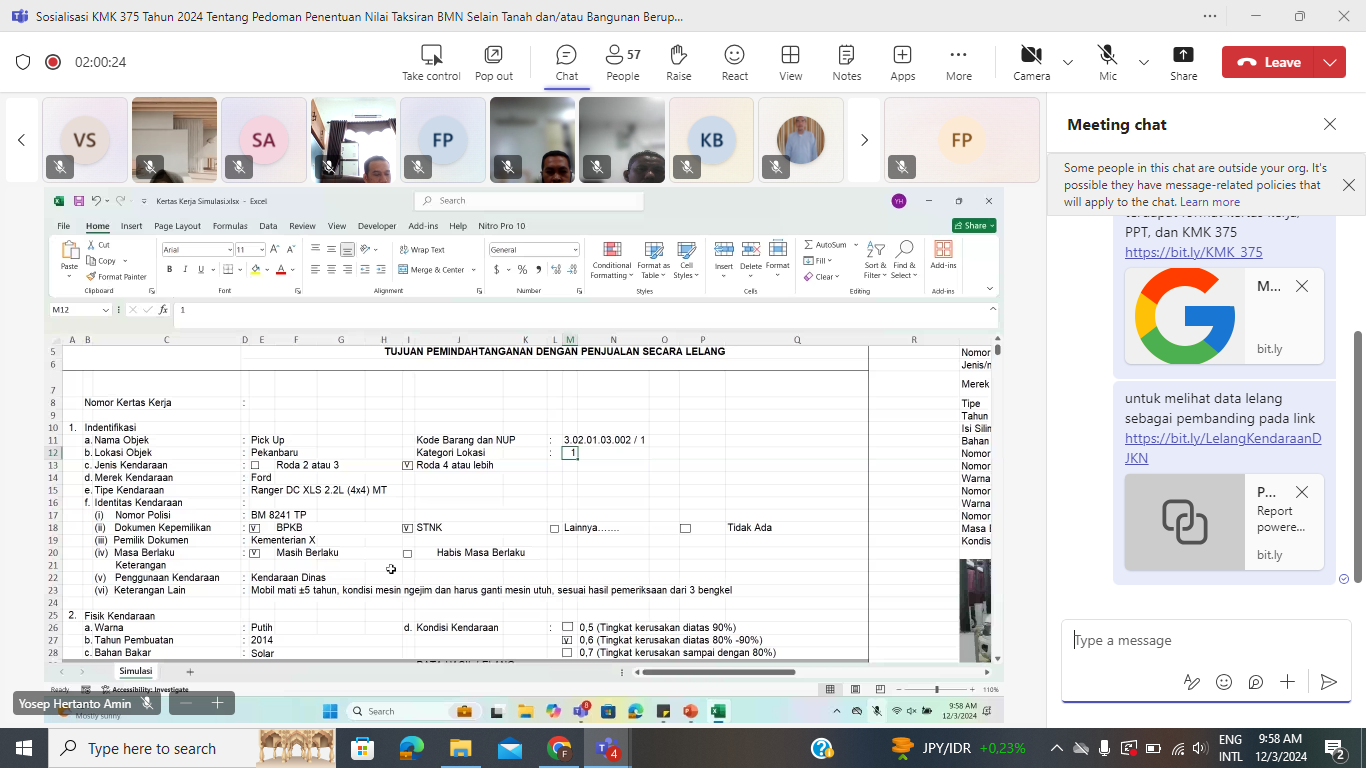Screen dimensions: 1366x768
Task: Expand the Camera device options arrow
Action: click(1068, 62)
